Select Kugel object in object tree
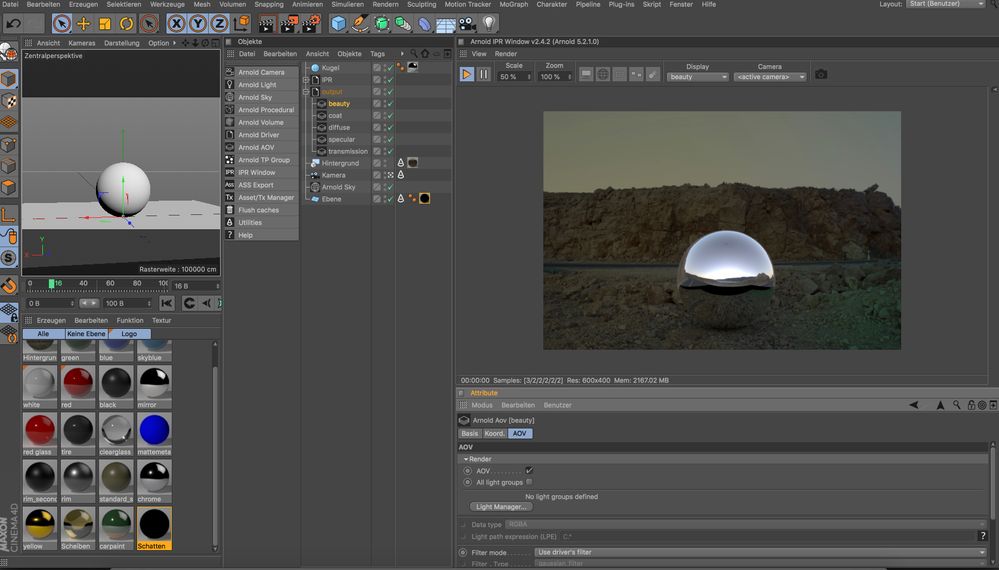Image resolution: width=999 pixels, height=570 pixels. click(x=331, y=68)
